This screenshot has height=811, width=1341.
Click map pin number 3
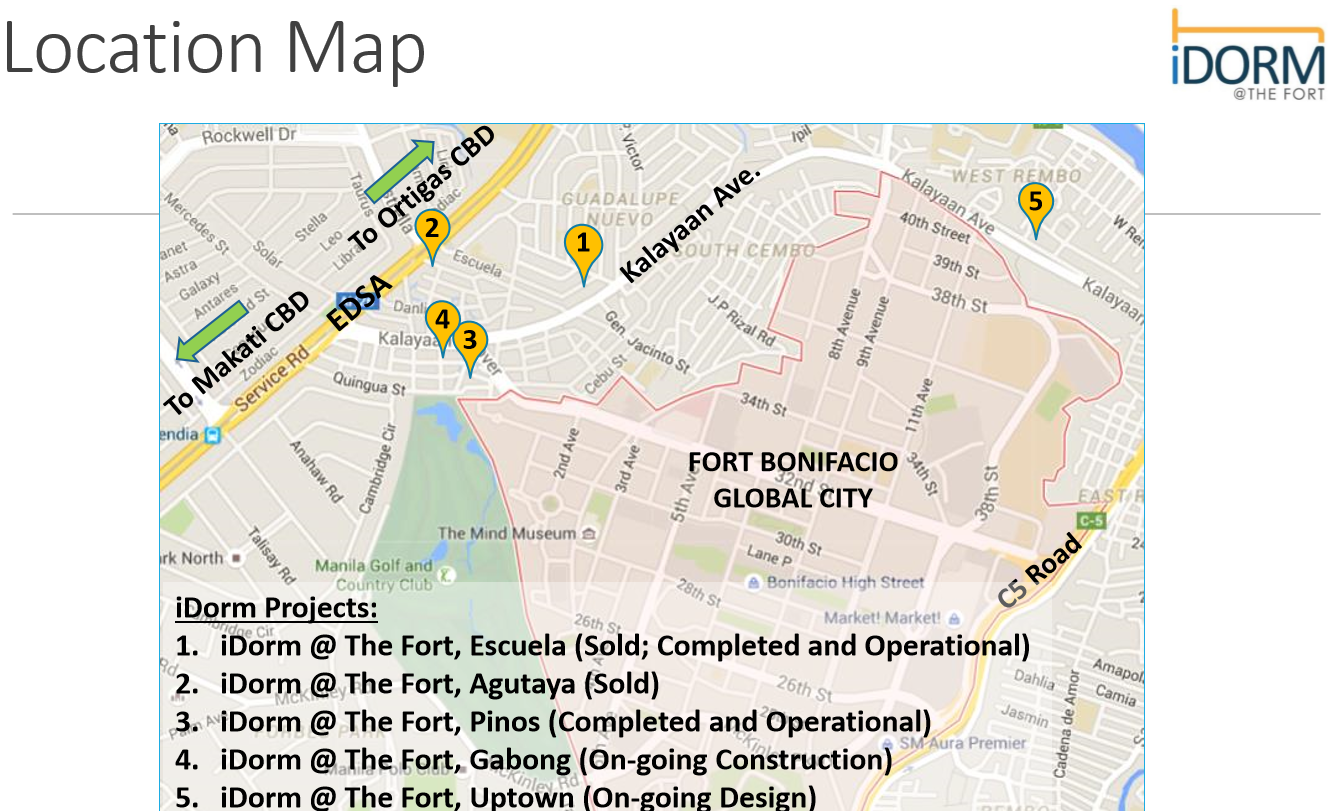[469, 348]
